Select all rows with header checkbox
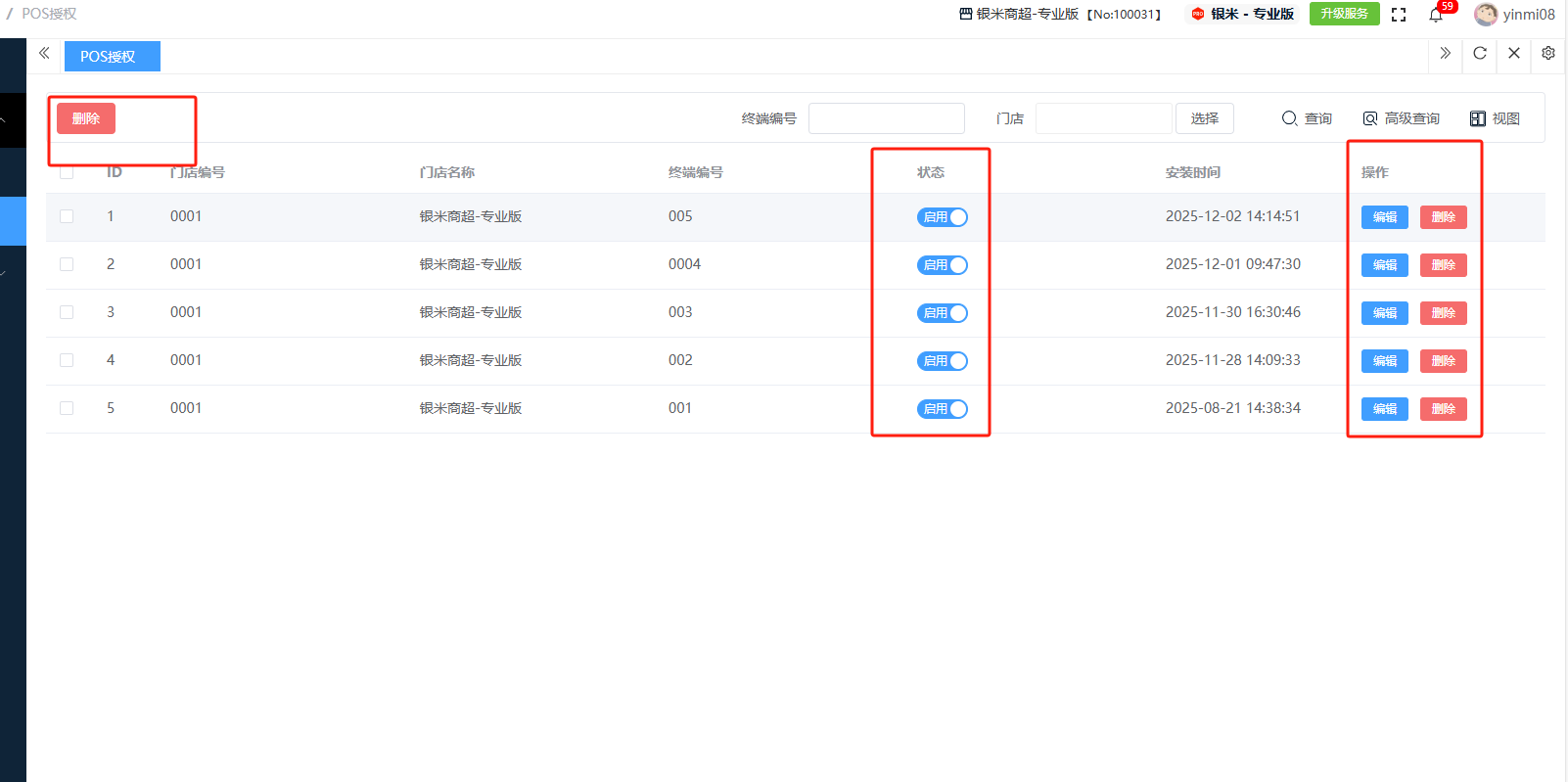The image size is (1568, 782). pyautogui.click(x=67, y=172)
